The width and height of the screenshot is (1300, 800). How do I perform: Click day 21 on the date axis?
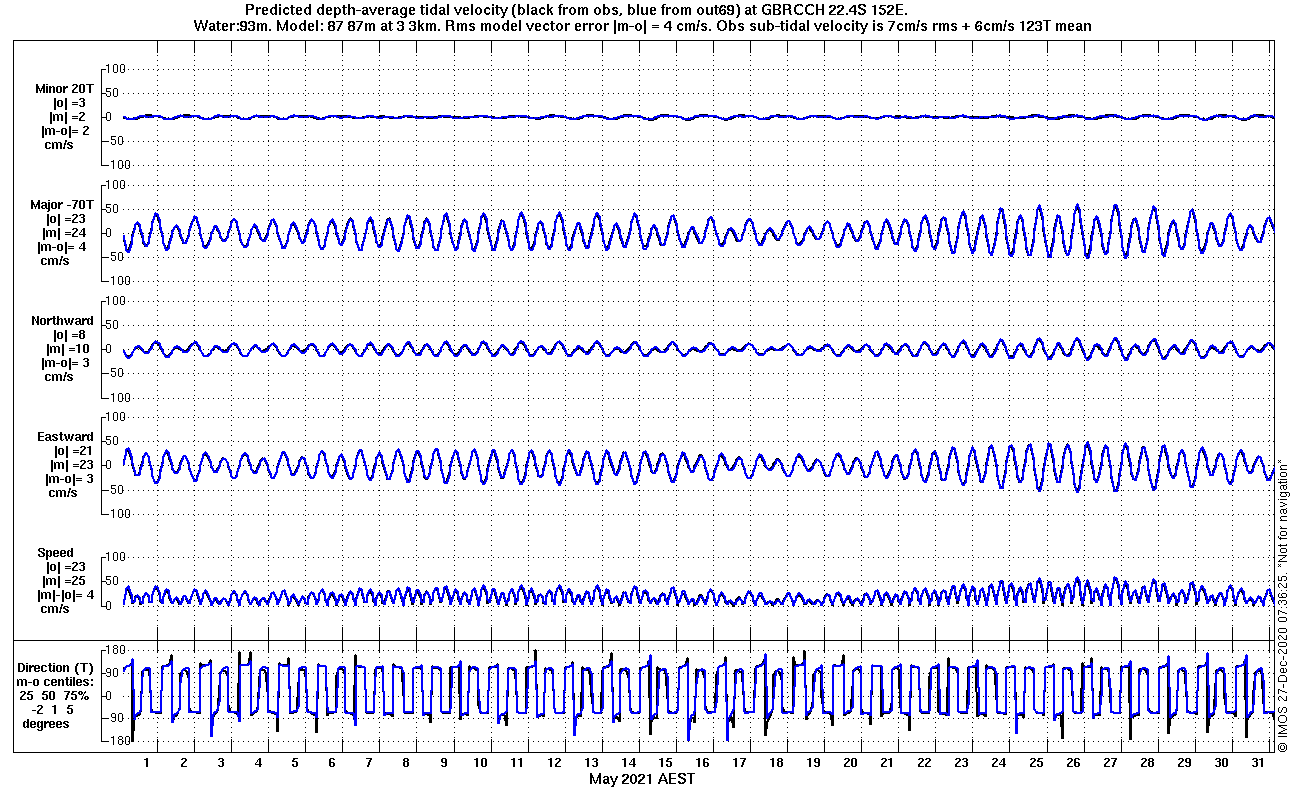click(887, 763)
